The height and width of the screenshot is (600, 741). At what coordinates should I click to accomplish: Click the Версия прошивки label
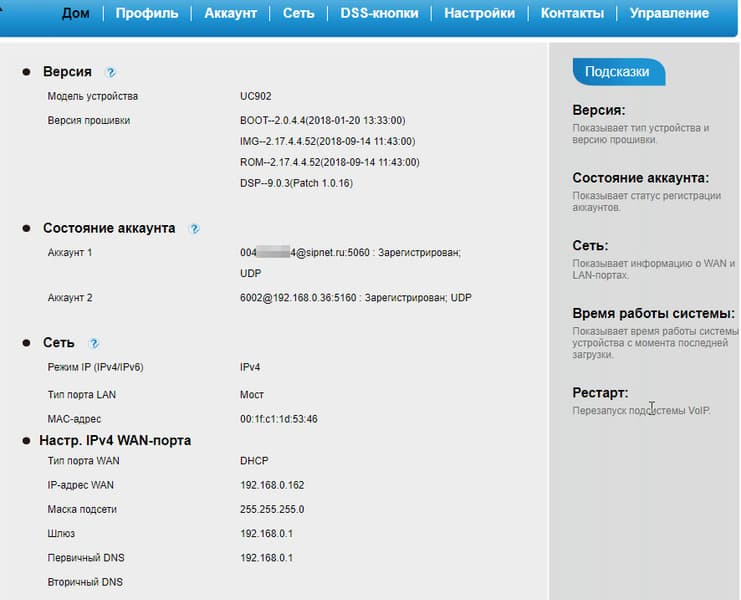tap(89, 120)
